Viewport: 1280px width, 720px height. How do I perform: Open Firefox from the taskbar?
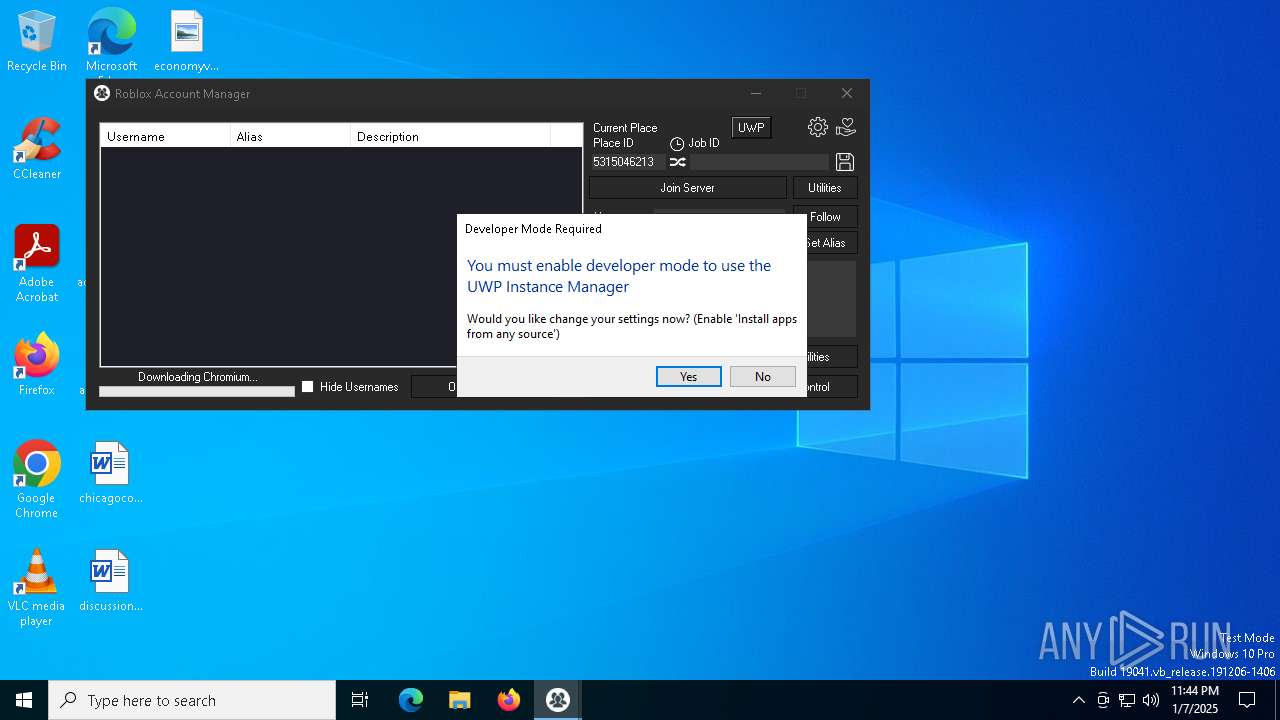[509, 700]
